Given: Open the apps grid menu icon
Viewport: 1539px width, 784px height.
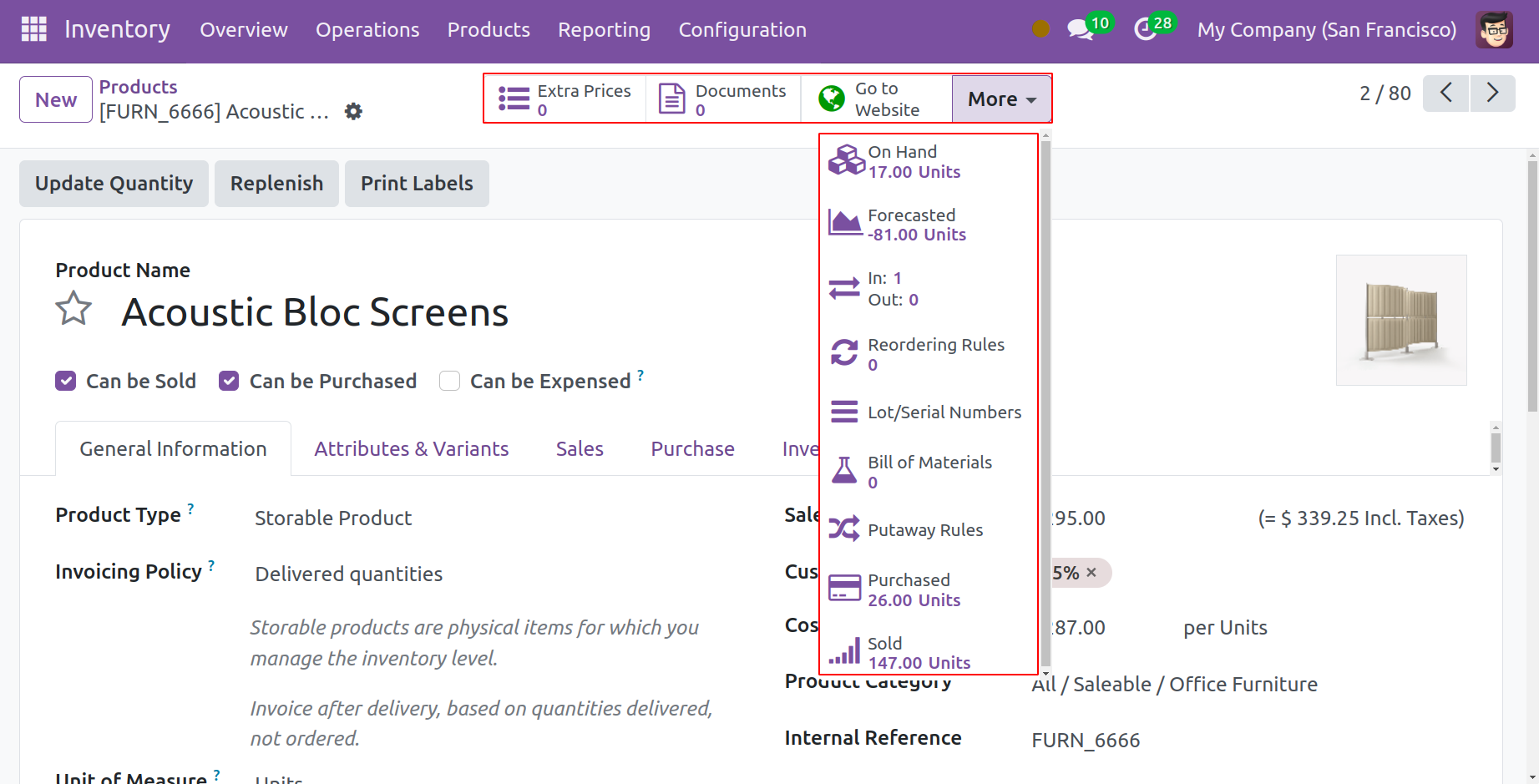Looking at the screenshot, I should [x=34, y=29].
